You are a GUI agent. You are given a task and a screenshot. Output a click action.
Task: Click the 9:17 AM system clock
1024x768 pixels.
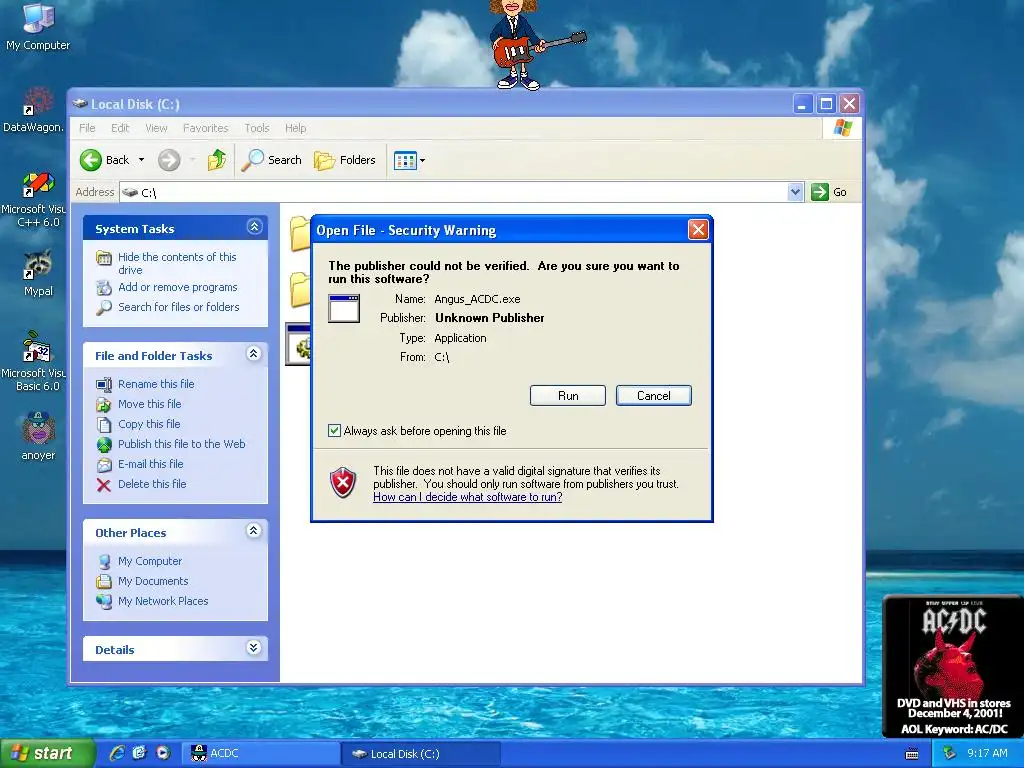coord(987,753)
